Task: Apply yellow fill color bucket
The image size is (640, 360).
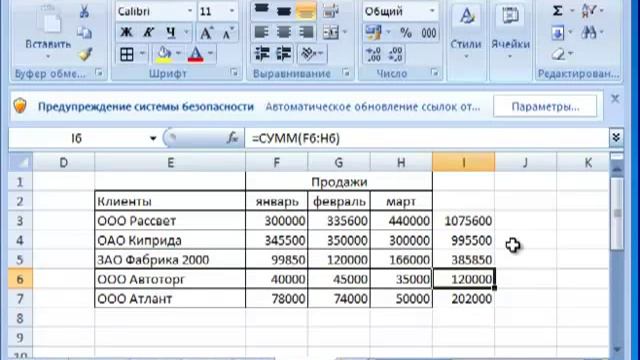Action: [x=164, y=54]
